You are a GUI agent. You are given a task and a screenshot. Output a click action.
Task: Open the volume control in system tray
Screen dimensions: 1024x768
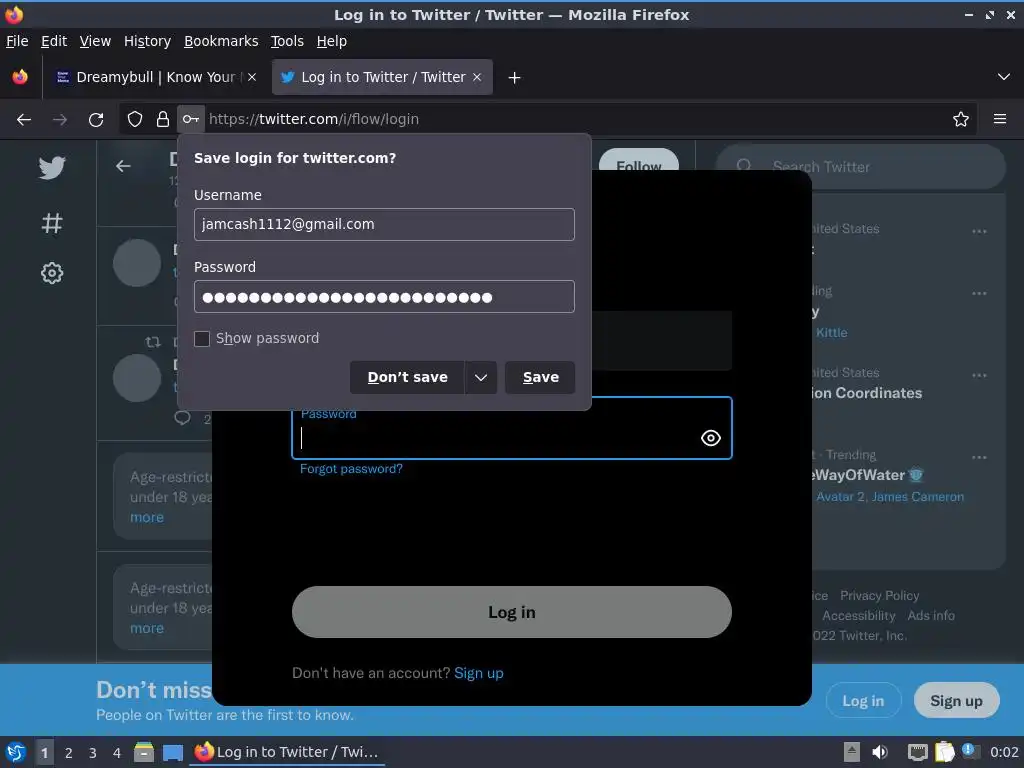(x=880, y=752)
